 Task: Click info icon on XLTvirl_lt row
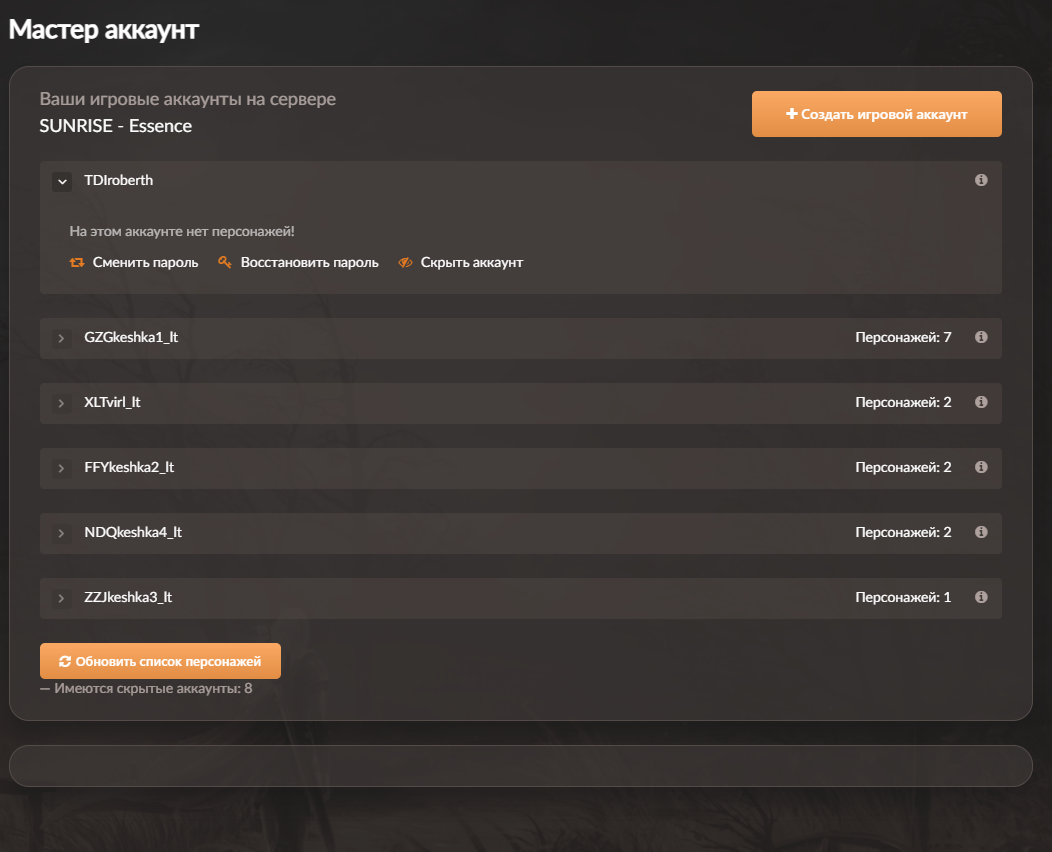[981, 402]
